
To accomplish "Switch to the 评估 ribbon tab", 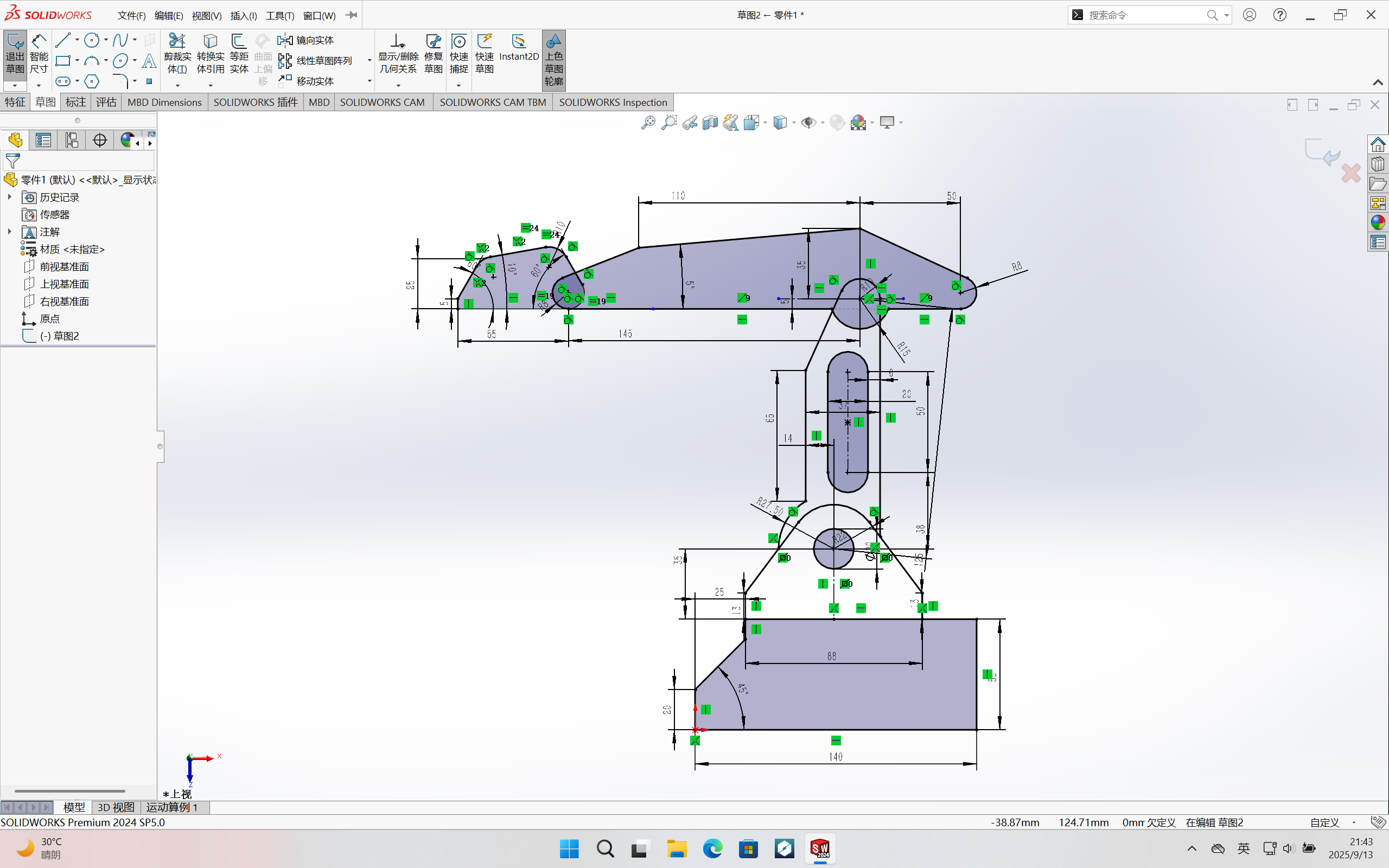I will point(106,102).
